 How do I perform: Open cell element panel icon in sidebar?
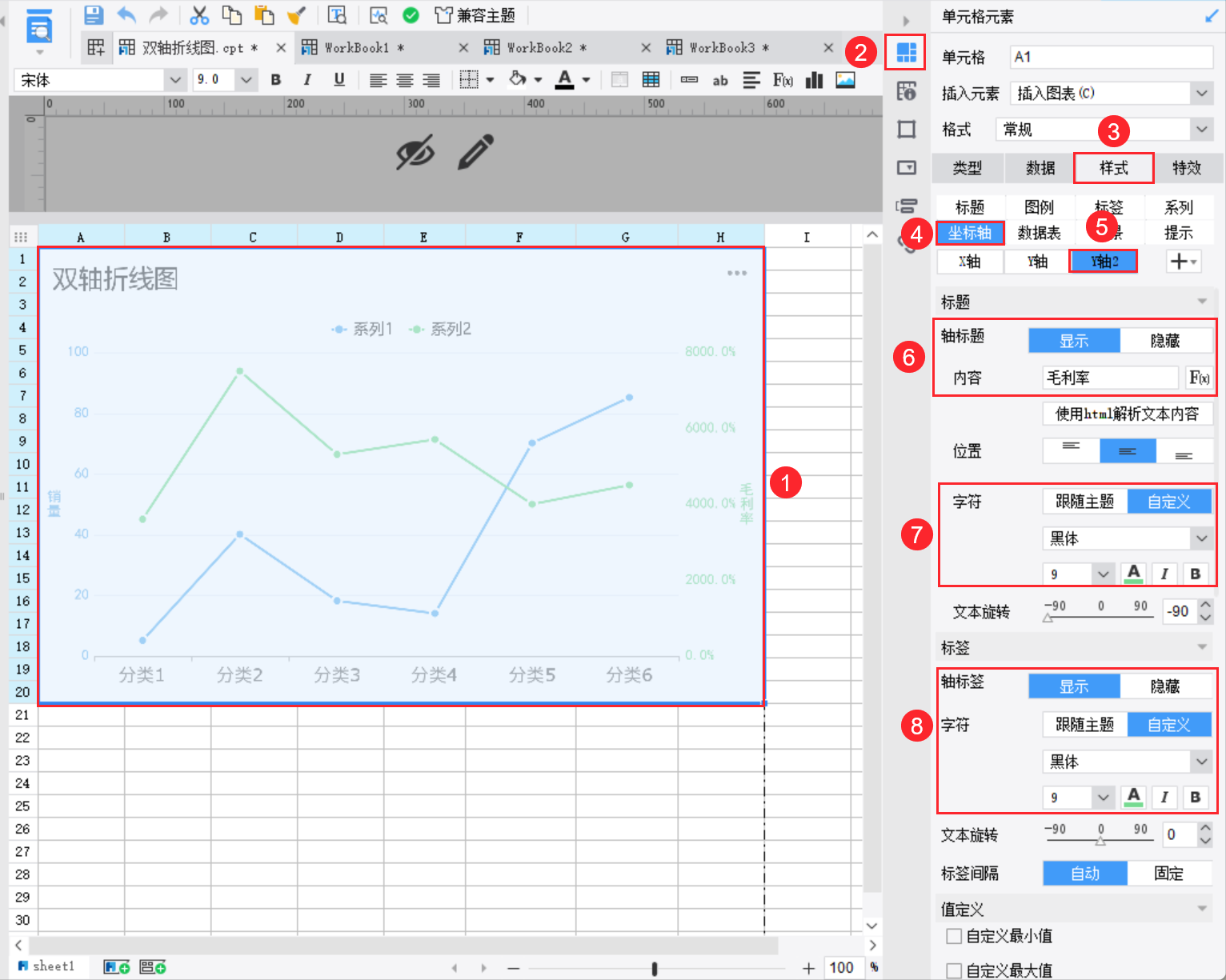pyautogui.click(x=906, y=53)
